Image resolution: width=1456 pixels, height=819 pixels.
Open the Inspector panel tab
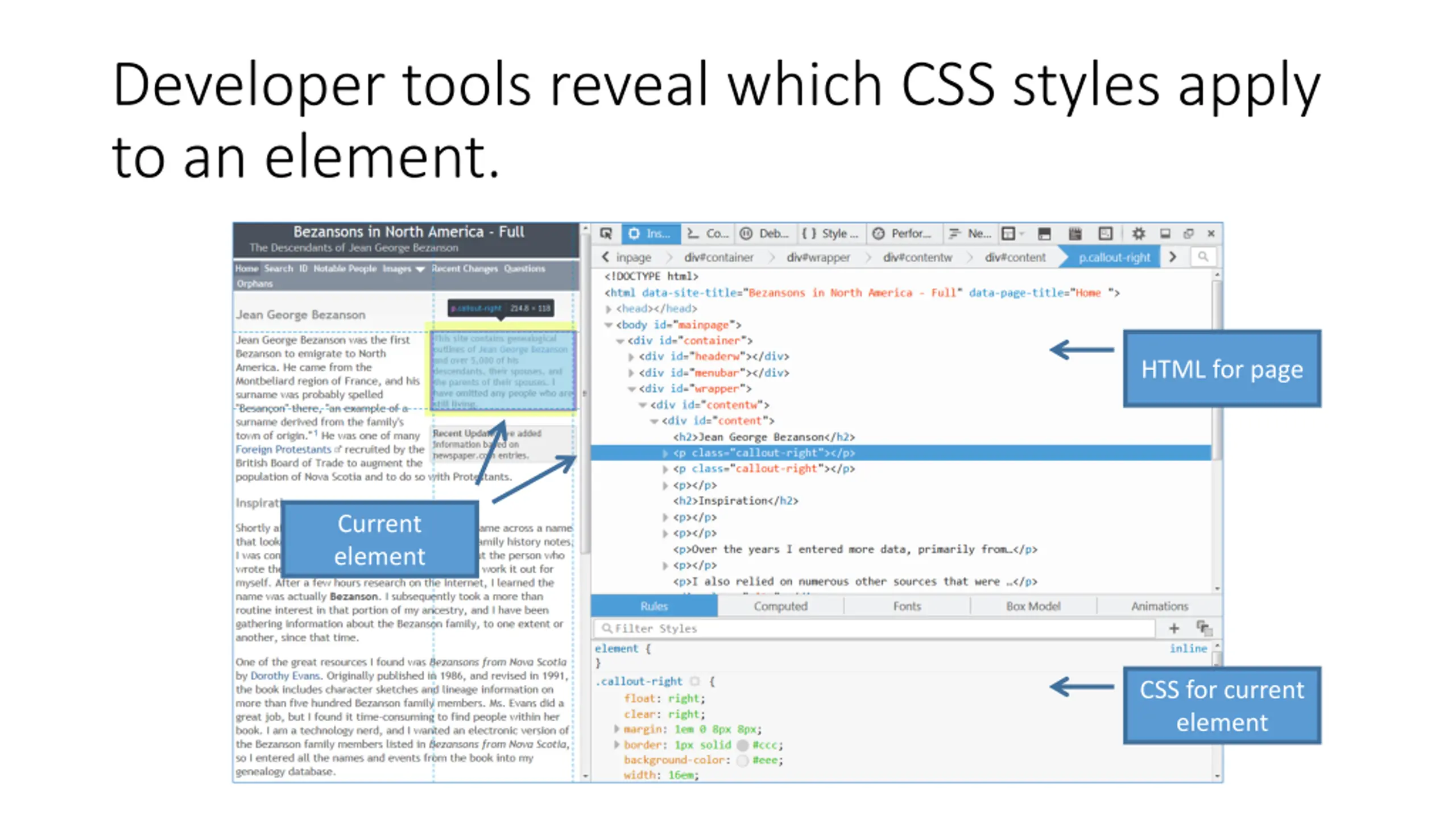tap(651, 233)
